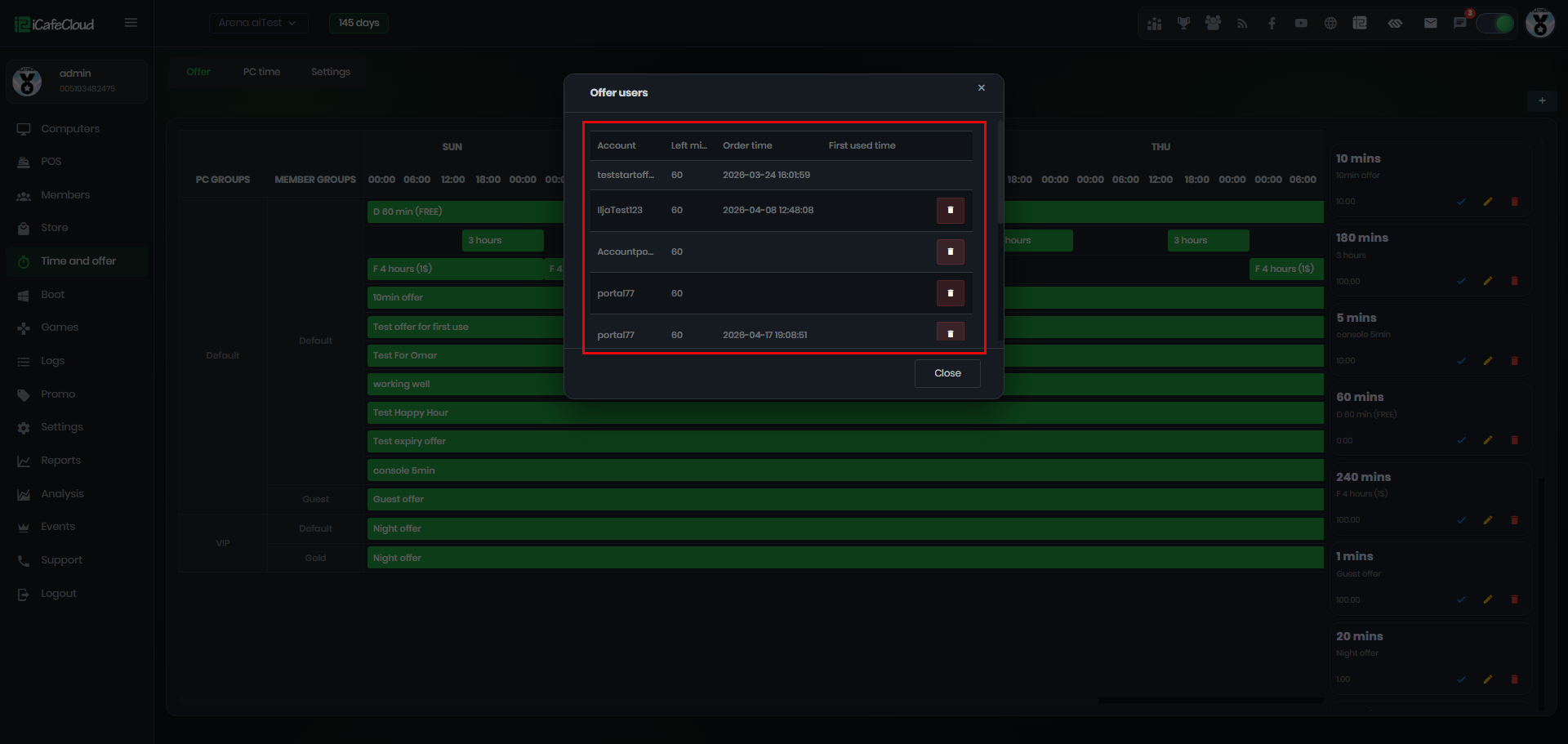Open the iCafeCloud square logo icon in top bar

pos(1360,23)
